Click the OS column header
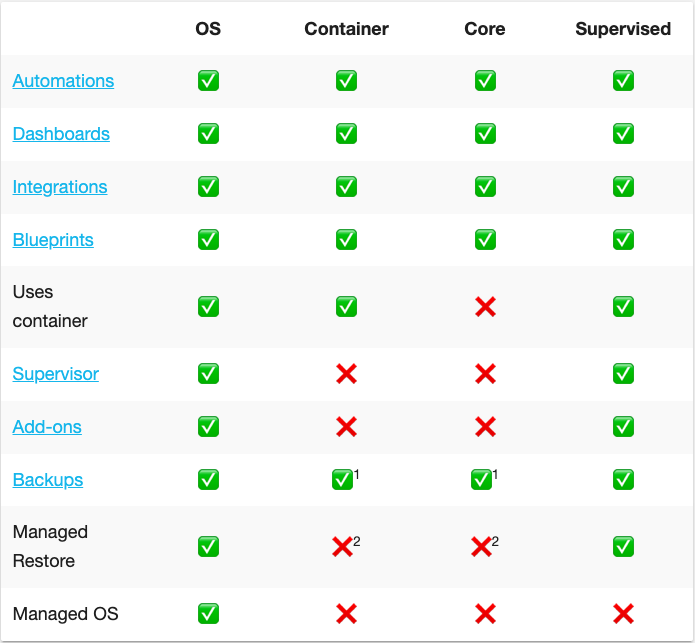The image size is (695, 643). [x=208, y=29]
